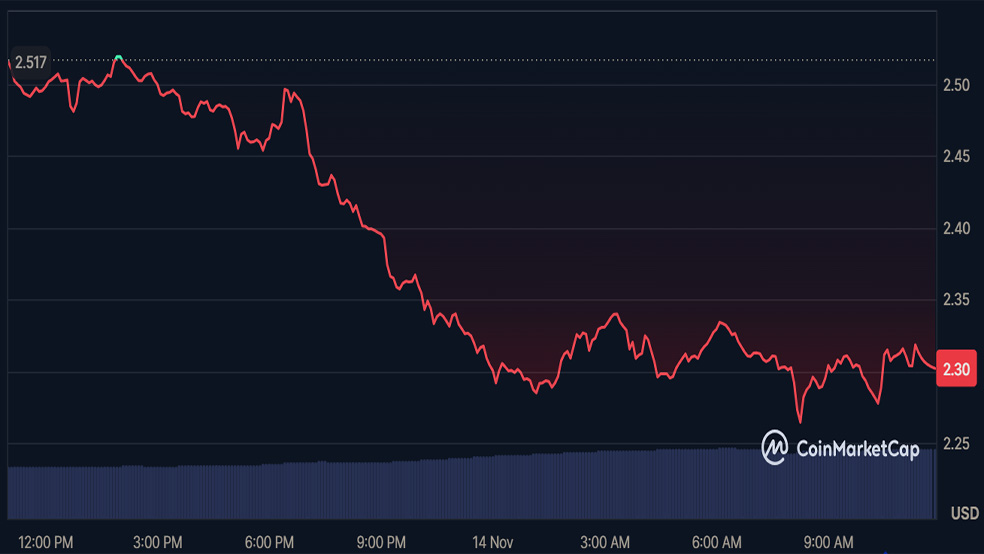
Task: Click the 14 Nov date axis label
Action: point(494,542)
